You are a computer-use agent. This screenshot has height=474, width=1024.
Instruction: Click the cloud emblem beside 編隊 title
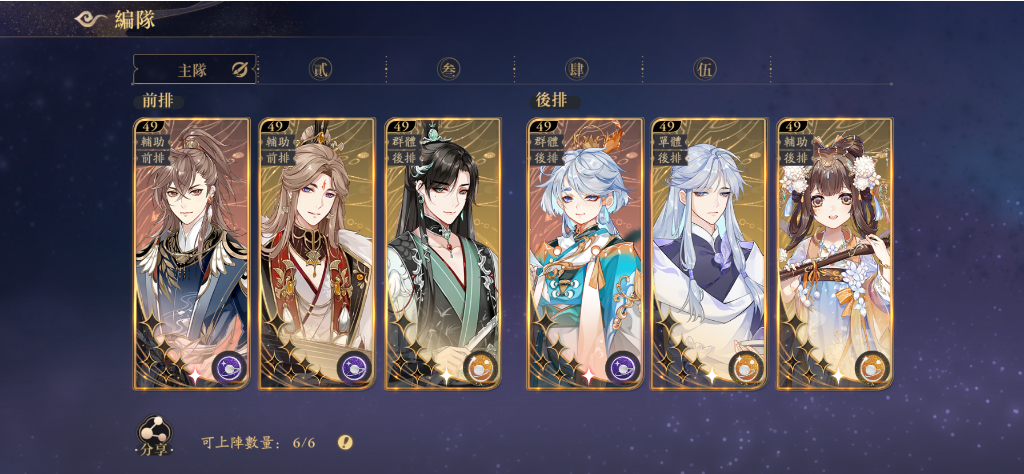(x=91, y=18)
